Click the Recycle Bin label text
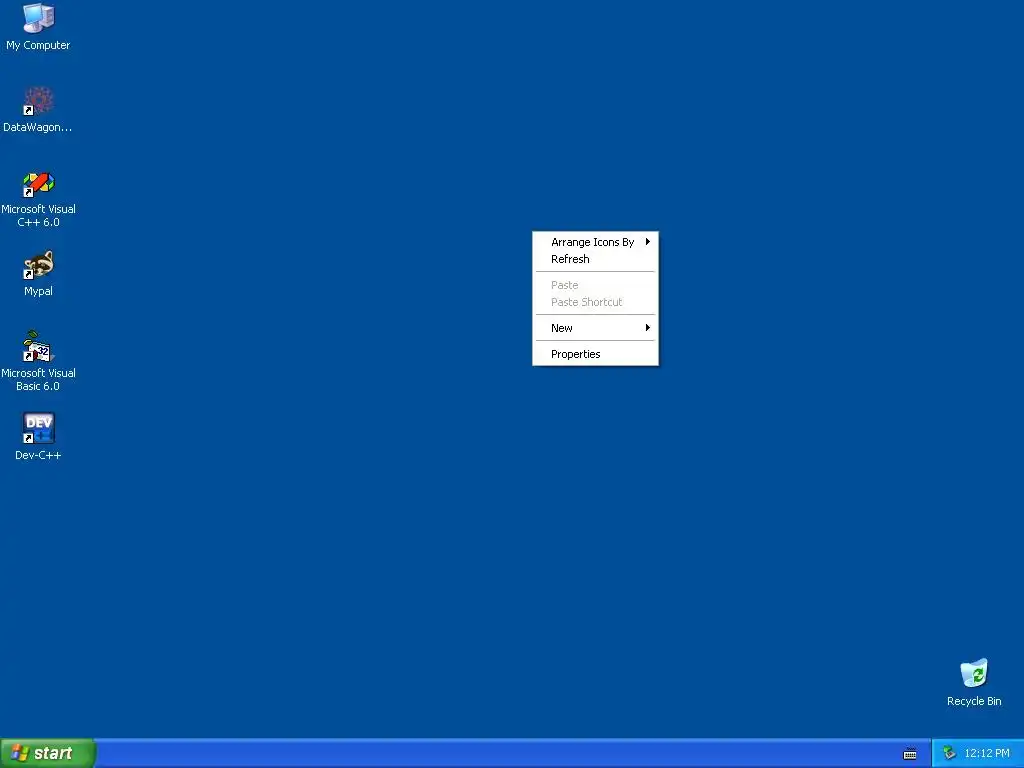This screenshot has height=768, width=1024. [x=974, y=701]
